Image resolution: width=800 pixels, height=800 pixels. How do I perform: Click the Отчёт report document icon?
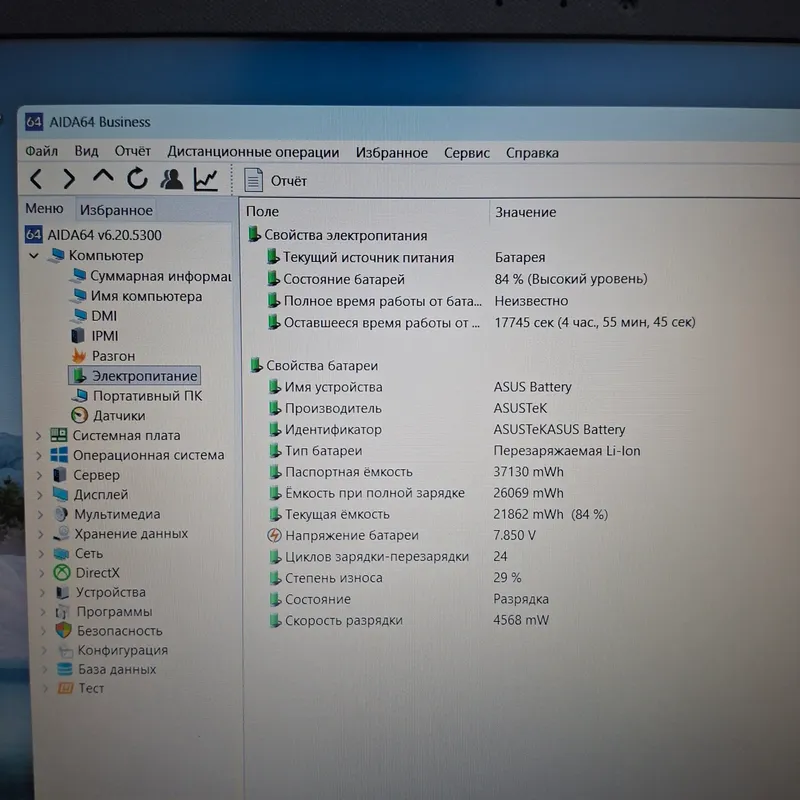(x=254, y=181)
